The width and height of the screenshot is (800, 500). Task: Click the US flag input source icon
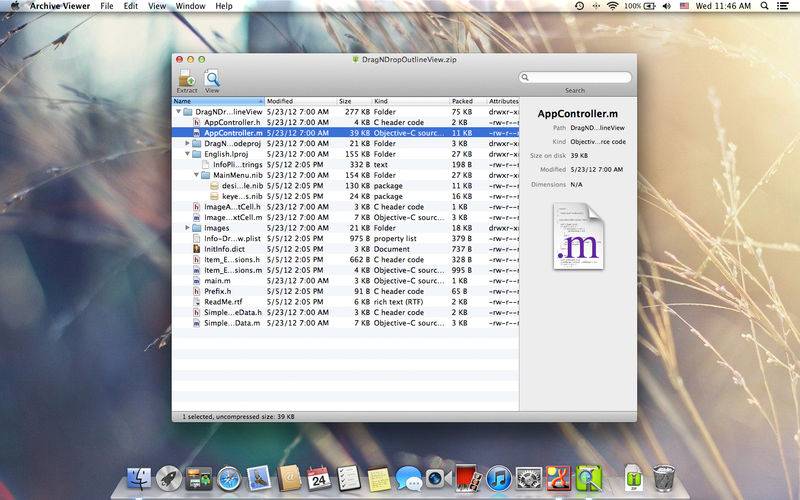684,6
